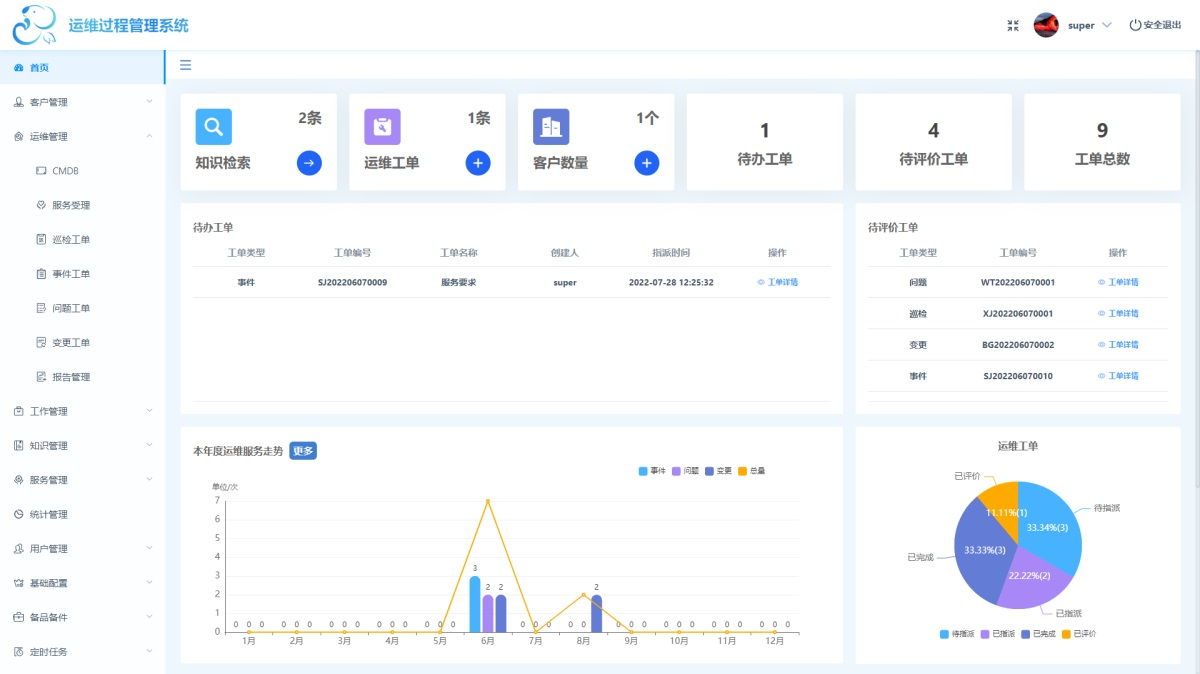Viewport: 1200px width, 674px height.
Task: Click 定时任务 icon in sidebar
Action: pyautogui.click(x=19, y=651)
